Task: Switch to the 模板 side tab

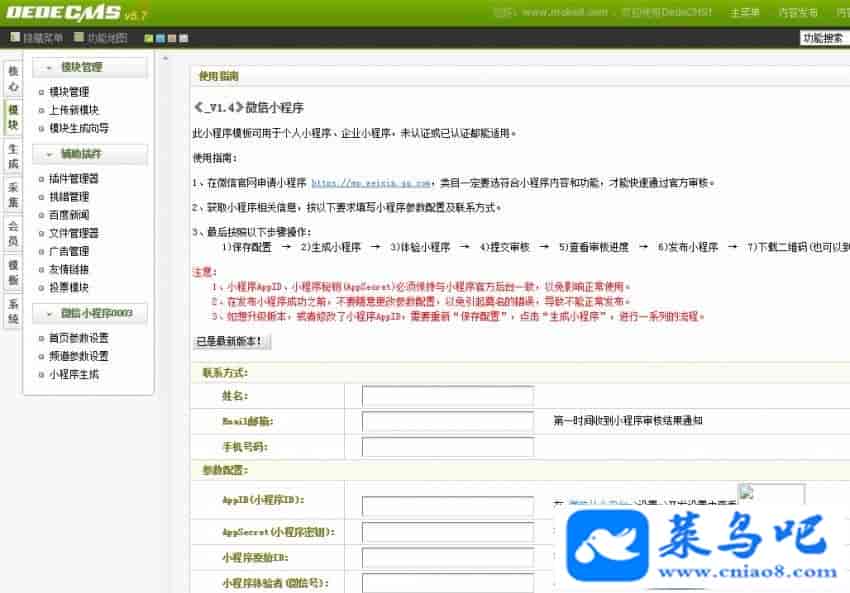Action: pos(13,272)
